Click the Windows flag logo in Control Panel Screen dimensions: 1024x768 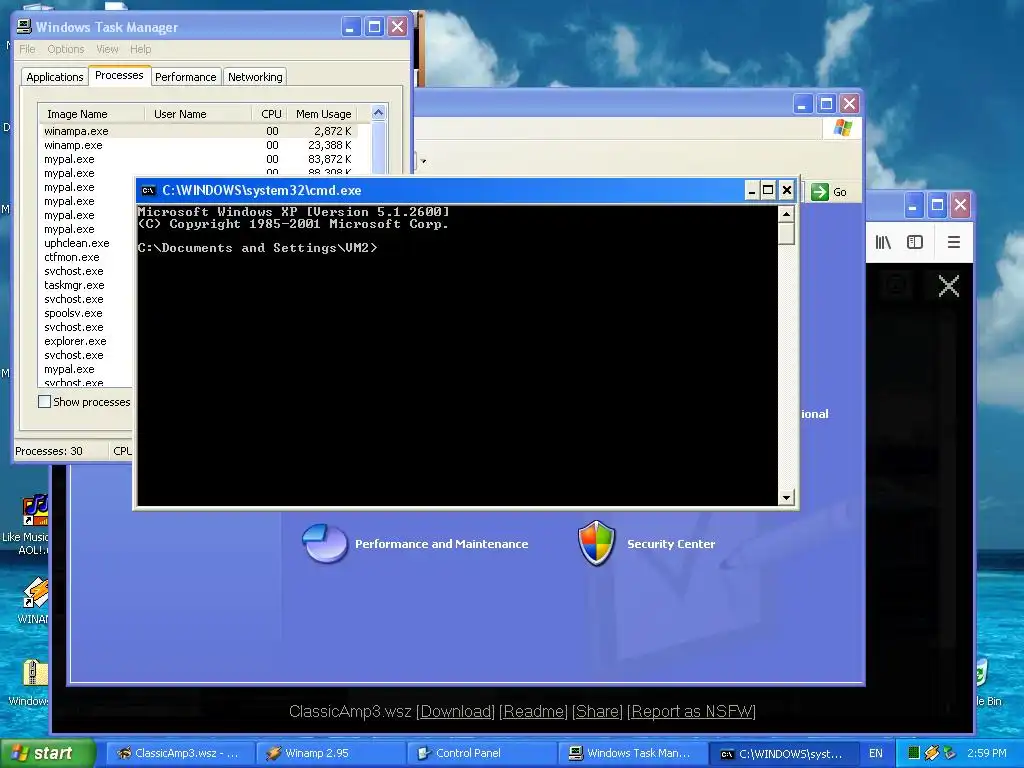tap(842, 128)
